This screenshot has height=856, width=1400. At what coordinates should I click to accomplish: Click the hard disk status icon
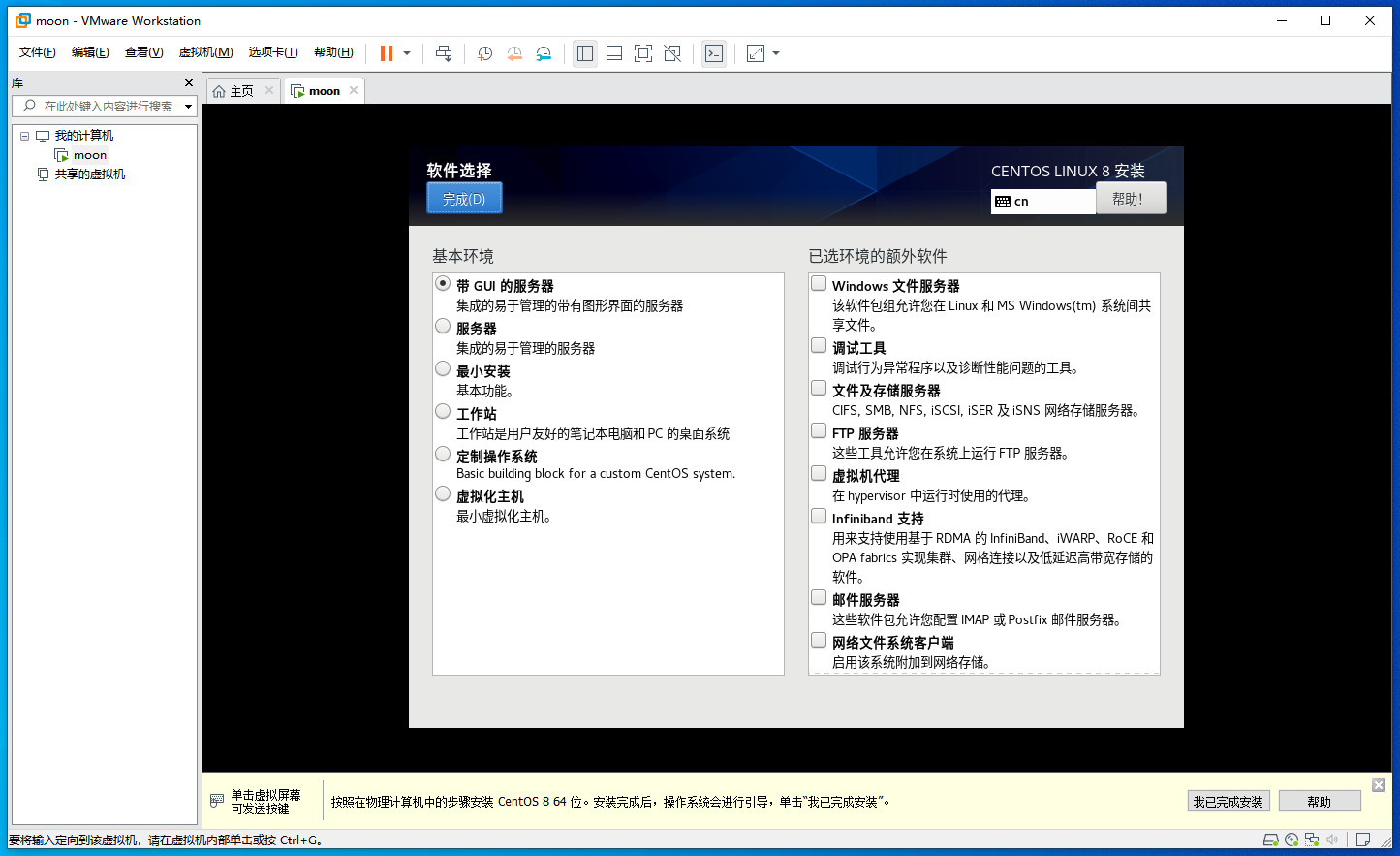[x=1270, y=840]
